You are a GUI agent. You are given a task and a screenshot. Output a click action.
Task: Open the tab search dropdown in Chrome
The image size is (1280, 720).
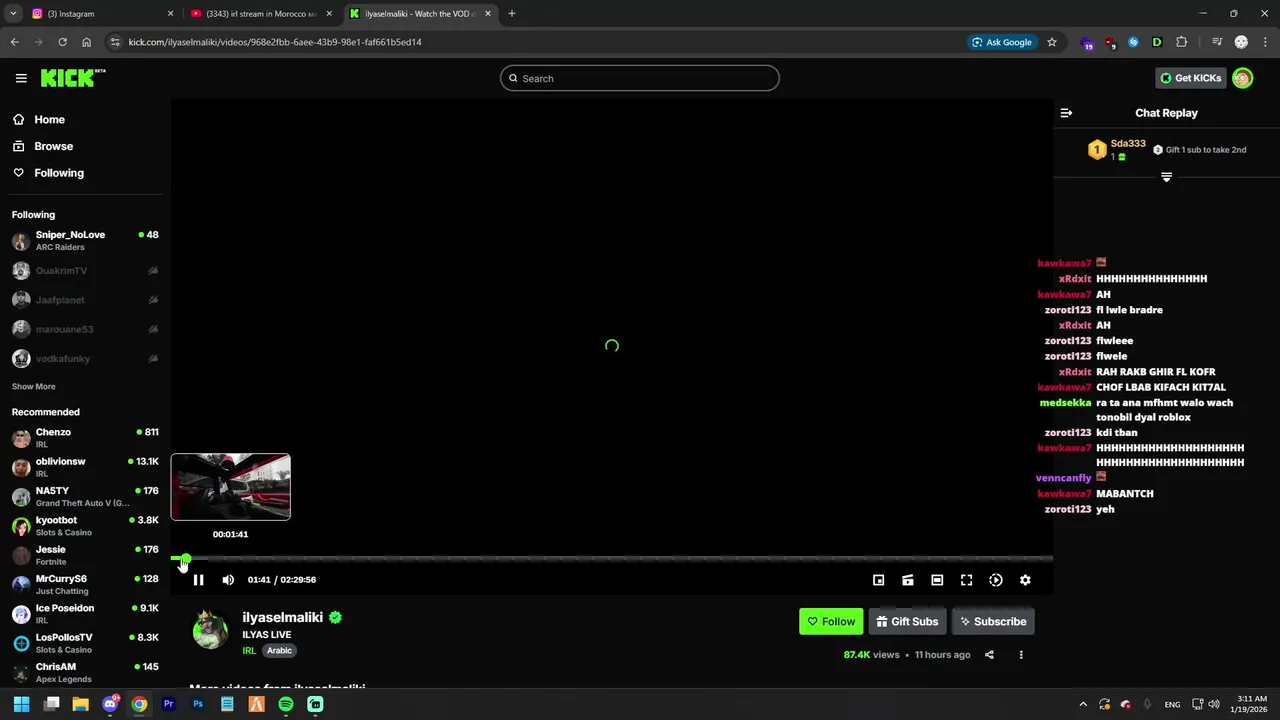coord(13,14)
